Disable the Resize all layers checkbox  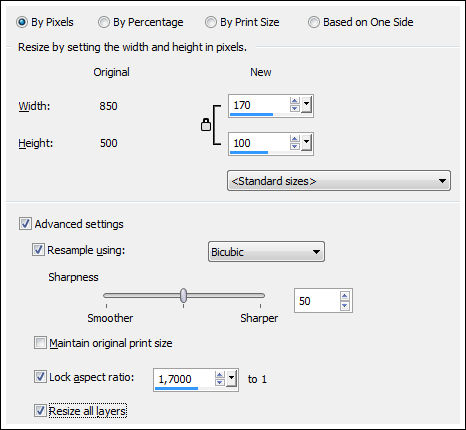click(x=40, y=411)
